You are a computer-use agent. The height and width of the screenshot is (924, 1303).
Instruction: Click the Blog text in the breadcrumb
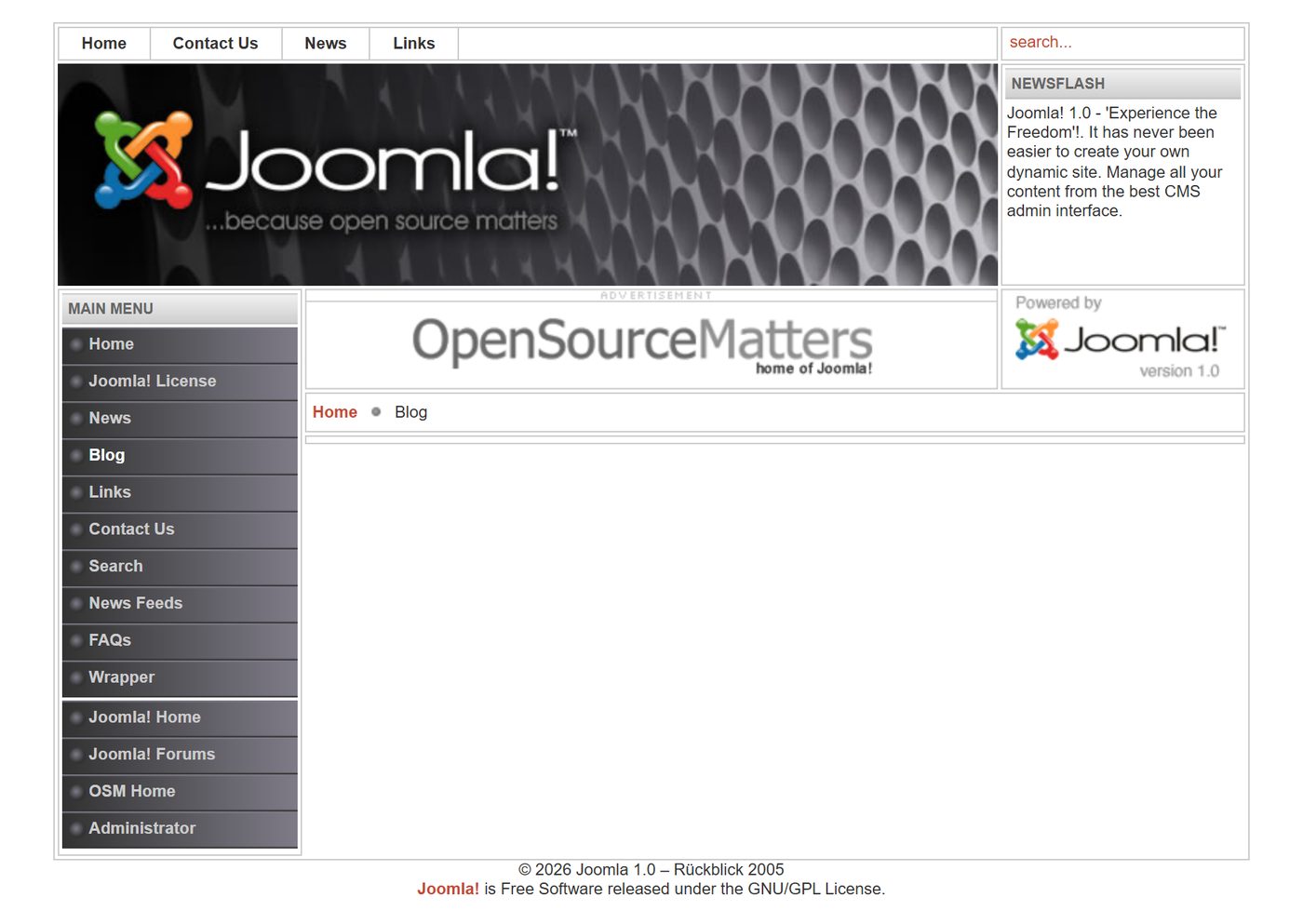tap(410, 412)
